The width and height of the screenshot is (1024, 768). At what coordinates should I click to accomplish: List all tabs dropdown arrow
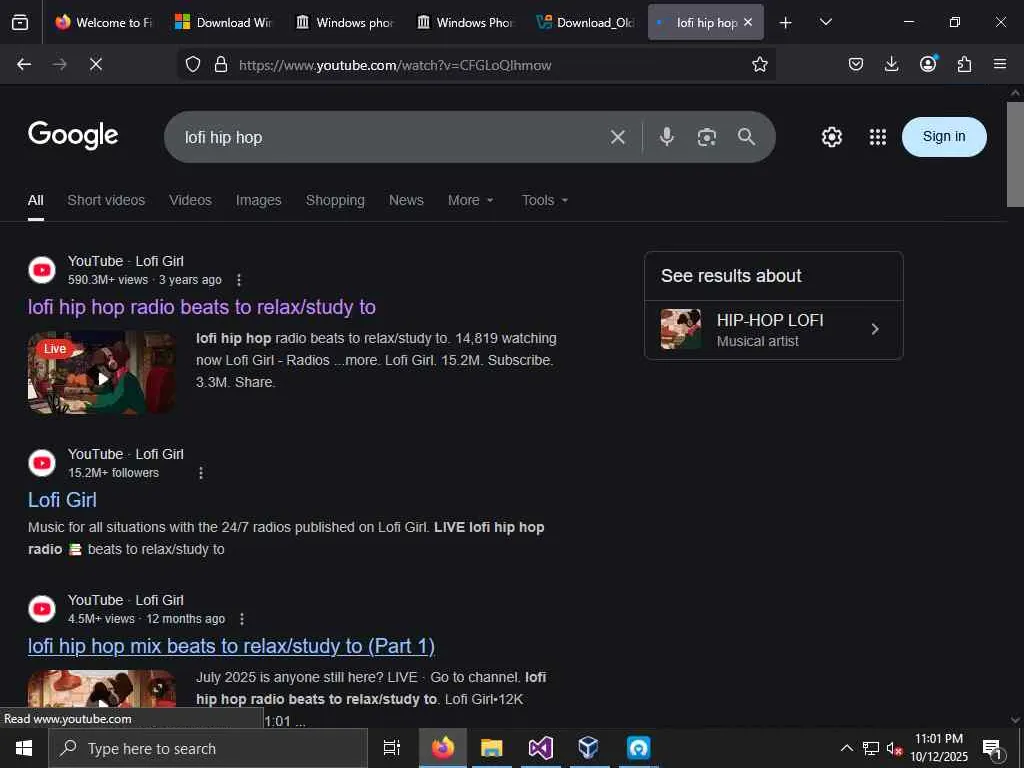[825, 22]
